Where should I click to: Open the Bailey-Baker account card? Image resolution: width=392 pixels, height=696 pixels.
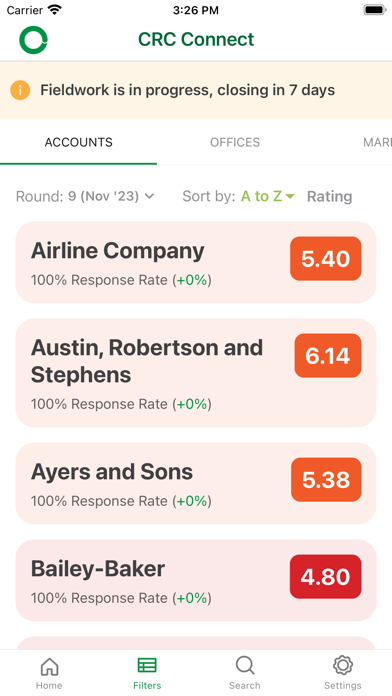[196, 581]
